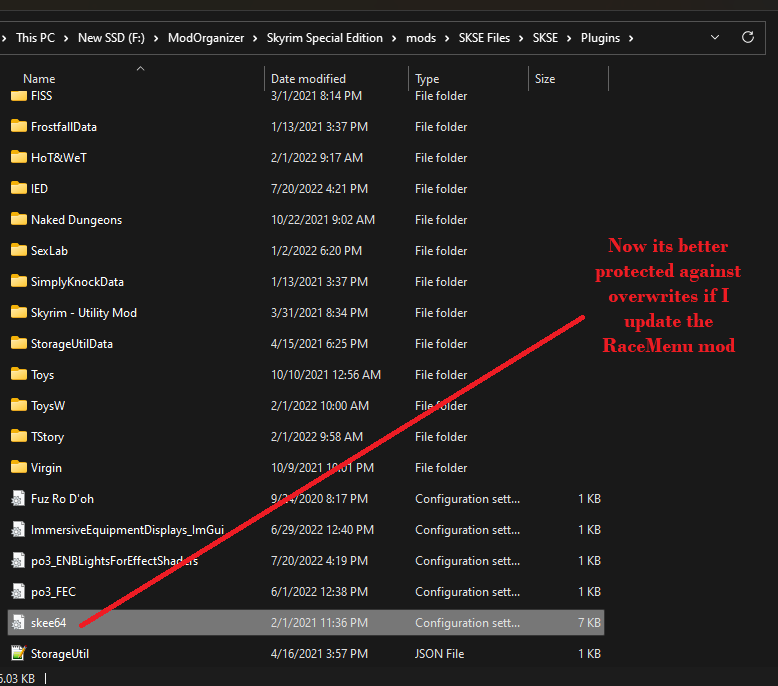Image resolution: width=778 pixels, height=686 pixels.
Task: Click the Fuz Ro D'oh config file icon
Action: tap(18, 499)
